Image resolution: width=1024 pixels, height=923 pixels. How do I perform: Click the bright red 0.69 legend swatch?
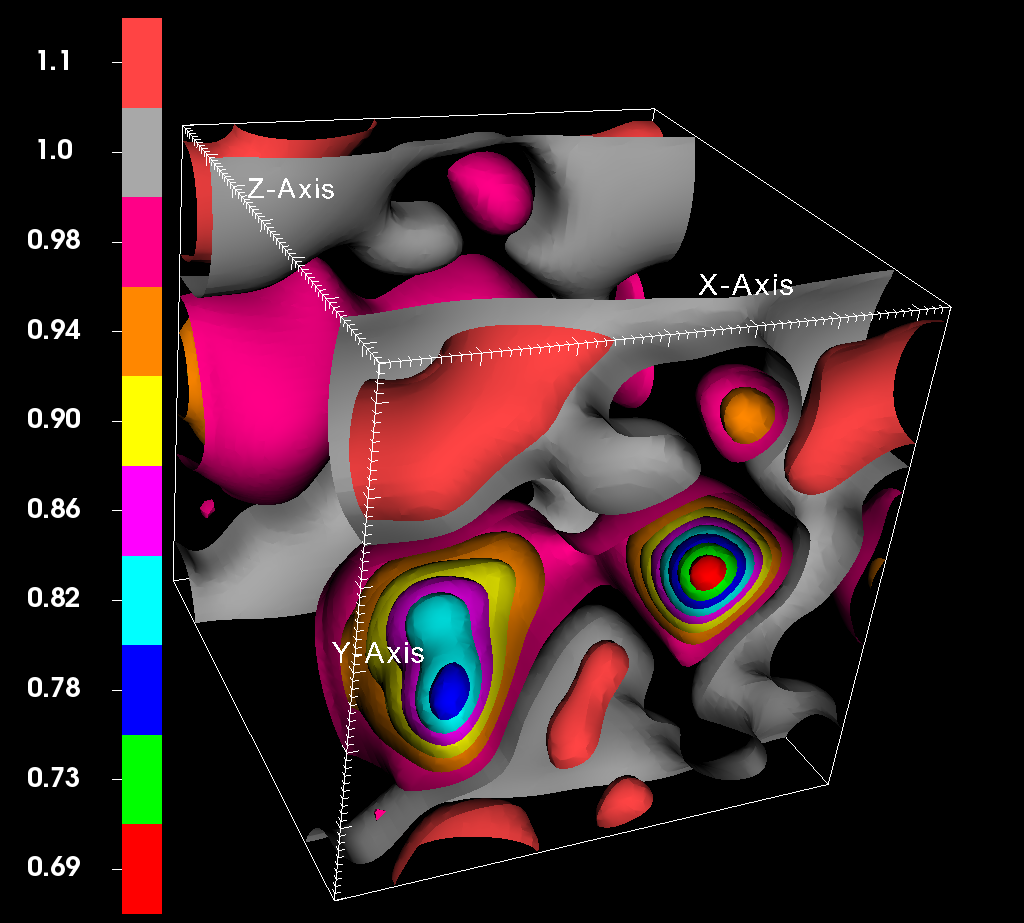[x=142, y=869]
